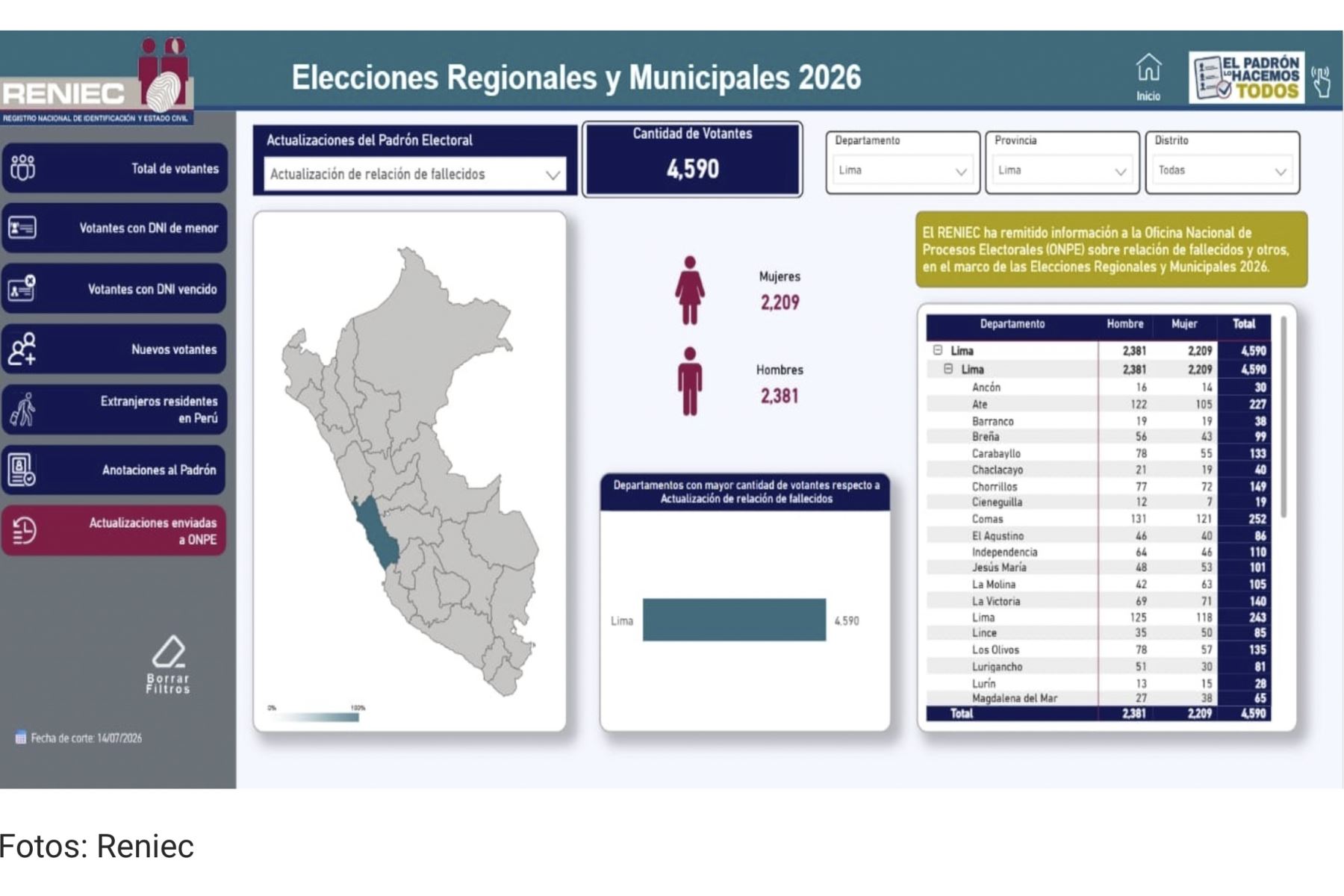
Task: Open Nuevos votantes section
Action: coord(114,349)
